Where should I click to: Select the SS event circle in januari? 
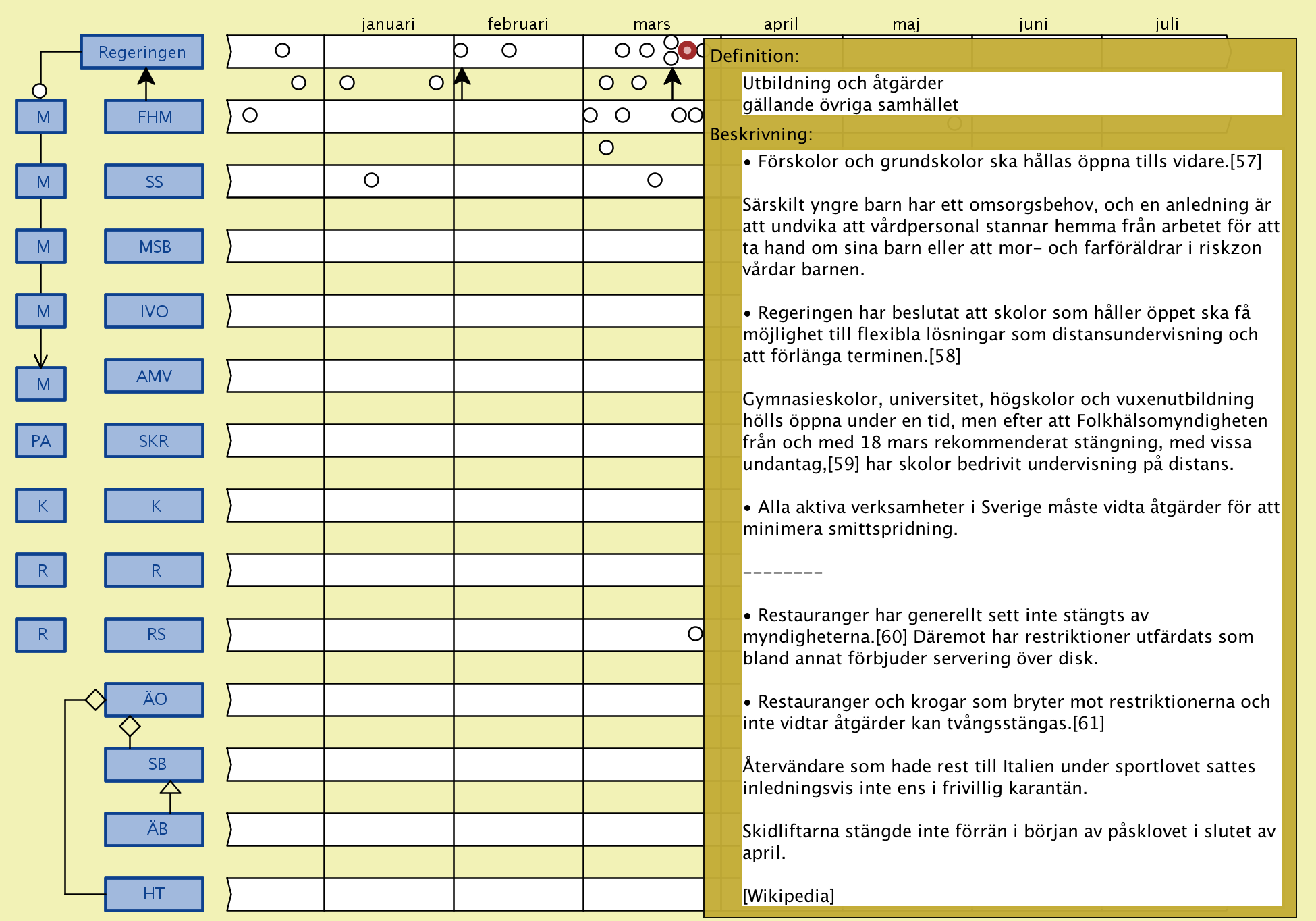pos(371,180)
